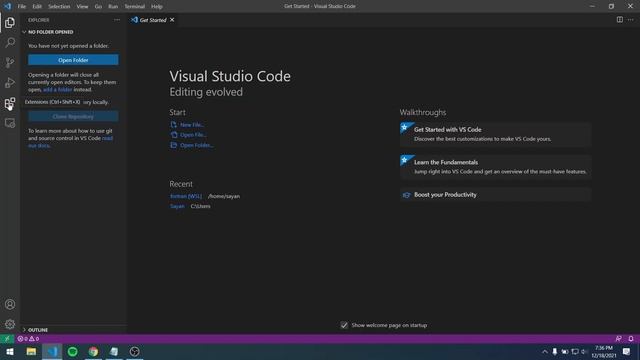The image size is (640, 360).
Task: Open the WSL recent folder link
Action: coord(186,196)
